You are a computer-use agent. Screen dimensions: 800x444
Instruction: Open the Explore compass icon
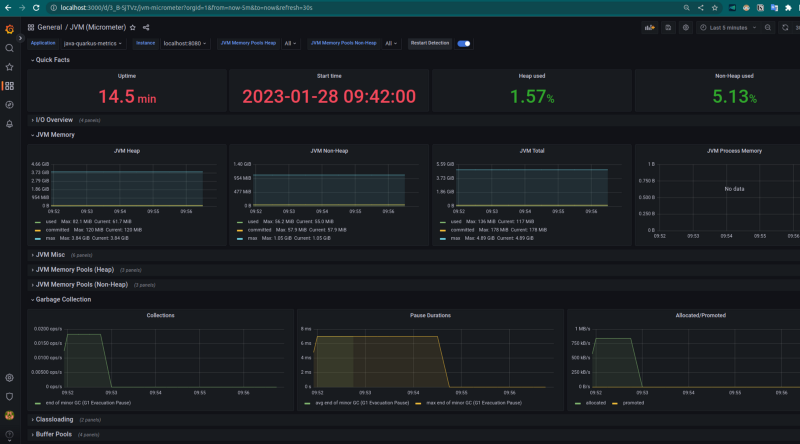click(9, 105)
